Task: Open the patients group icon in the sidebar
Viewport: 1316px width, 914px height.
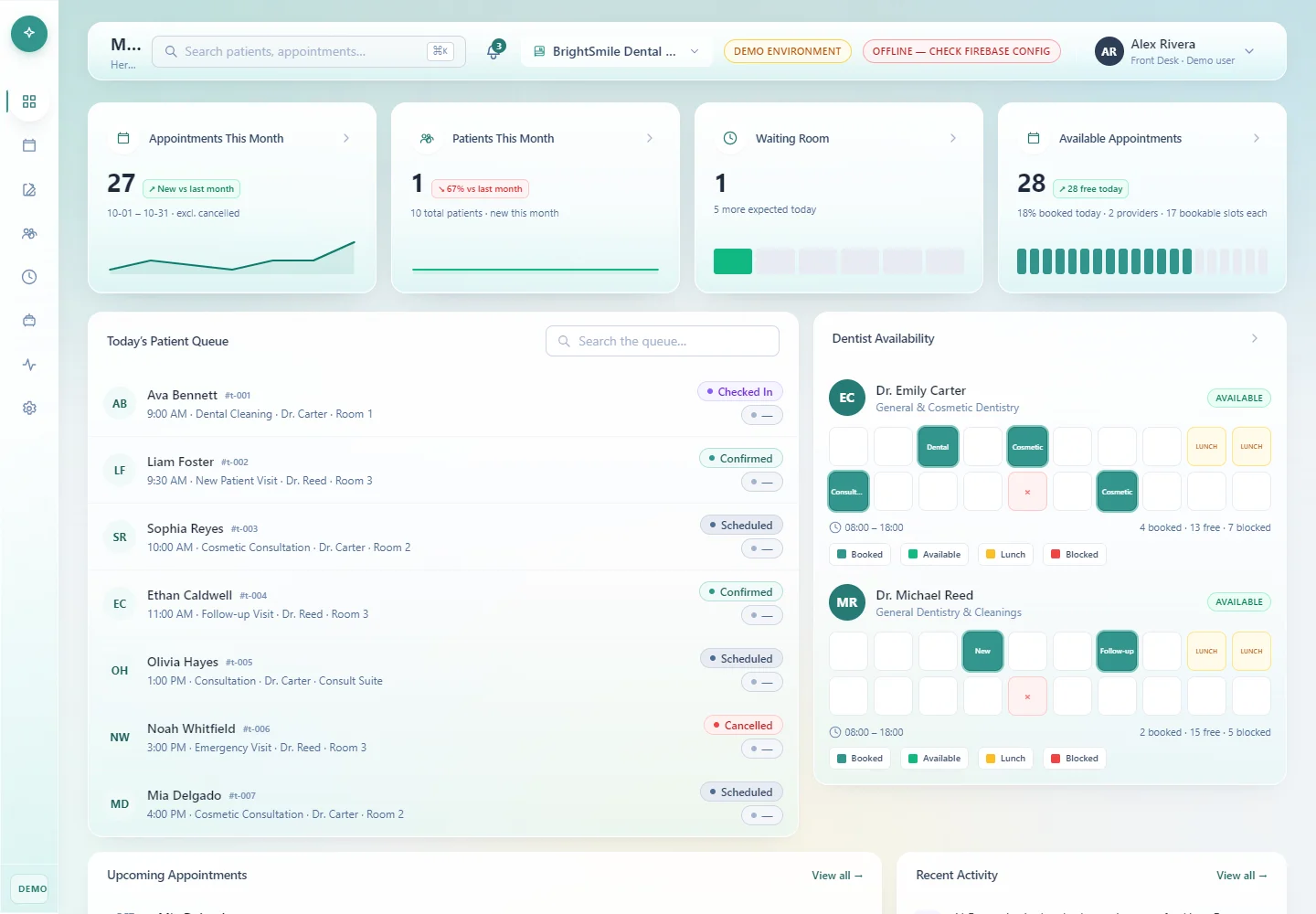Action: coord(29,233)
